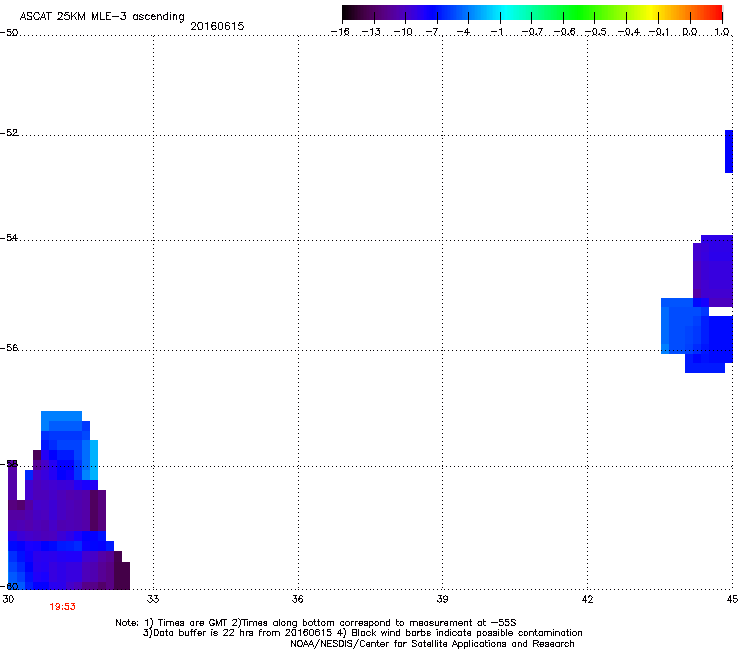This screenshot has height=650, width=740.
Task: Click the -0.1 colorbar tick label
Action: 659,32
